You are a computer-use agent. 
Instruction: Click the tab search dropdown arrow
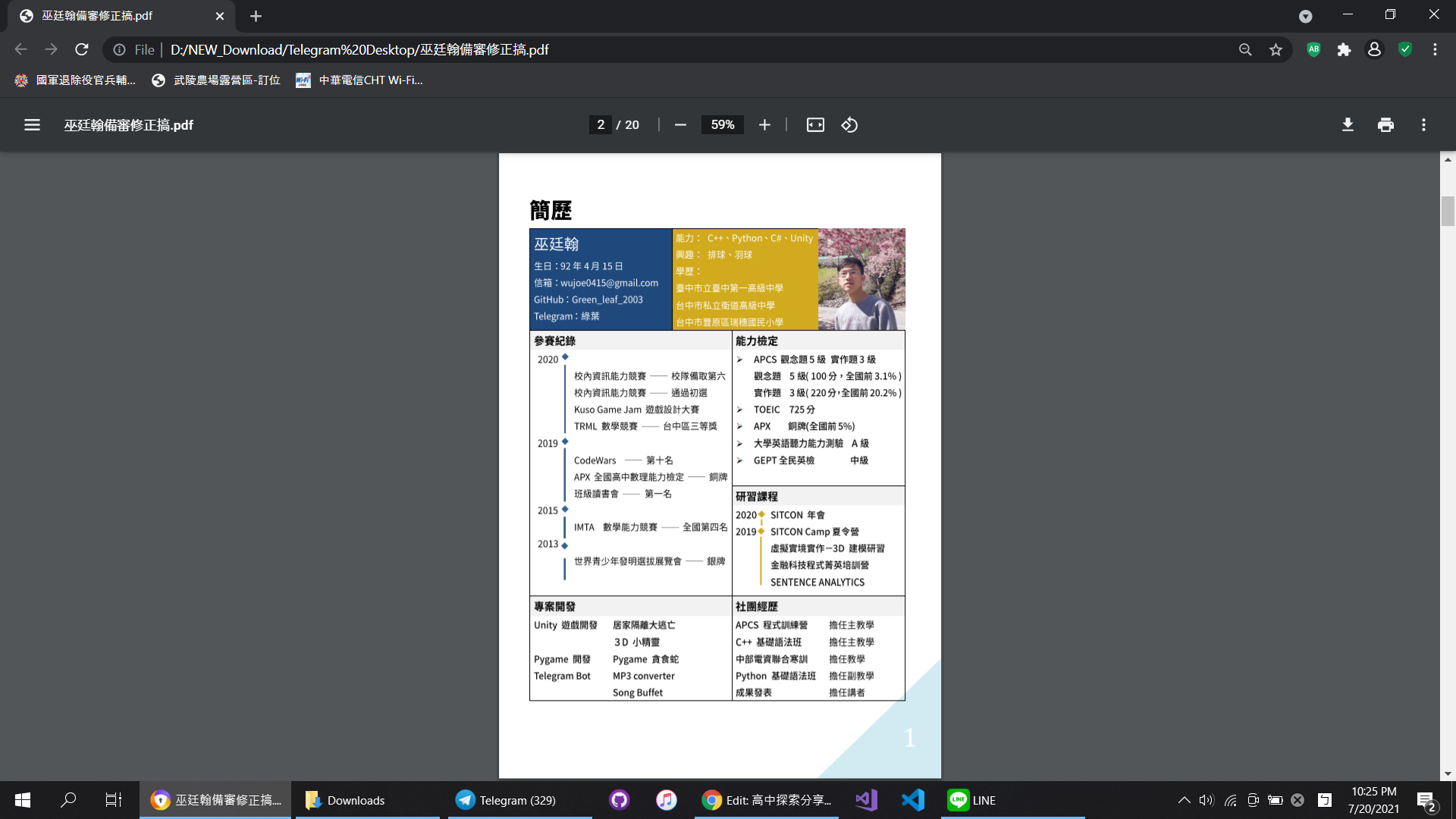point(1305,16)
